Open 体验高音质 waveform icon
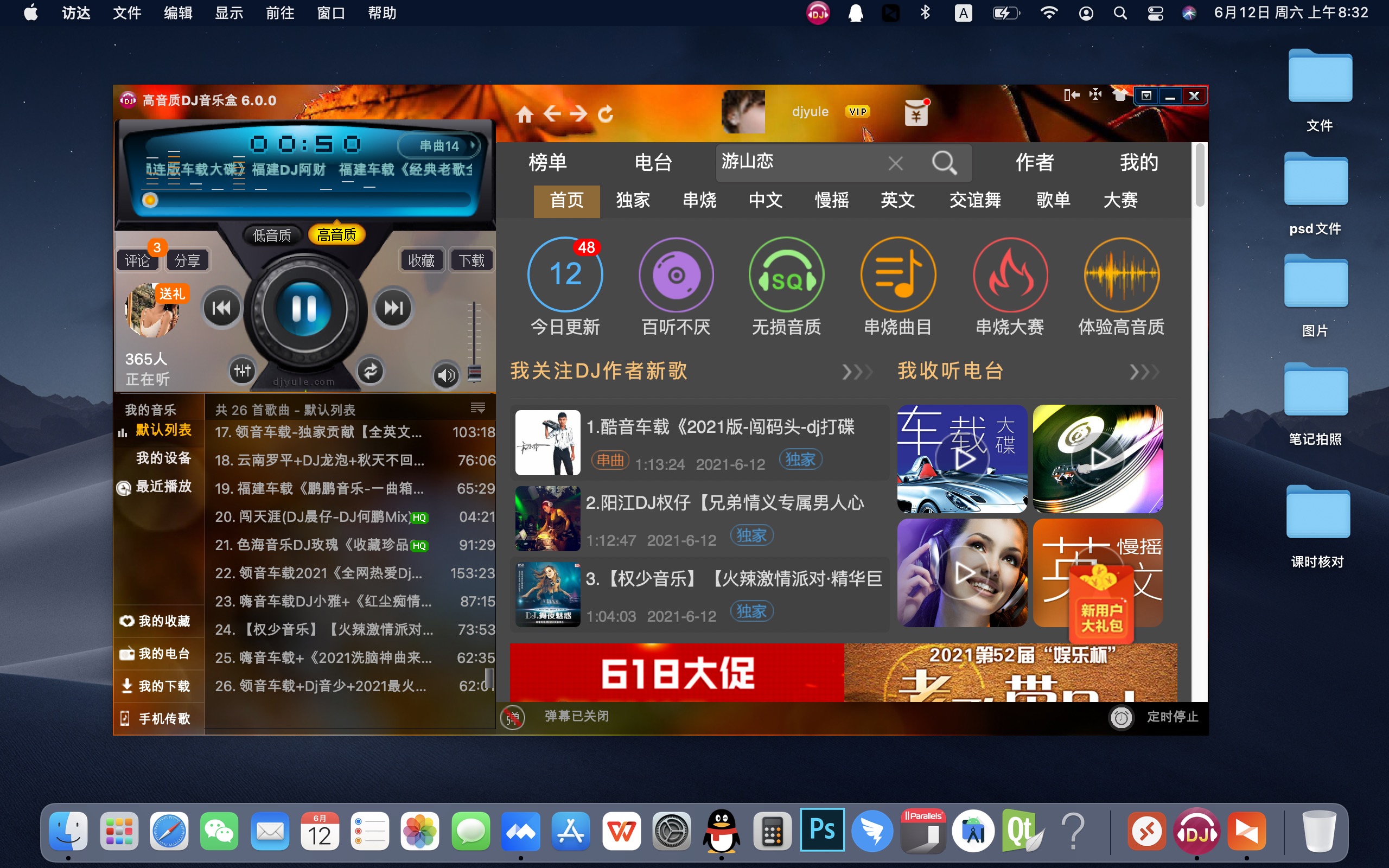Screen dimensions: 1389x868 1122,275
